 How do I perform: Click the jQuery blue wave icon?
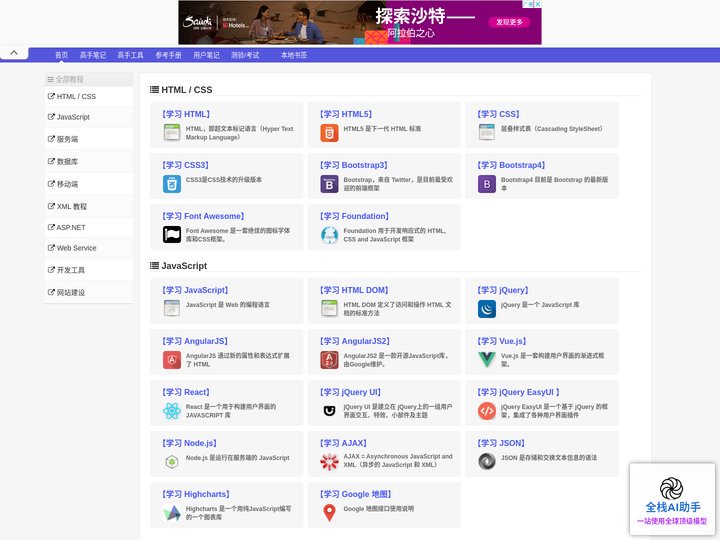487,309
